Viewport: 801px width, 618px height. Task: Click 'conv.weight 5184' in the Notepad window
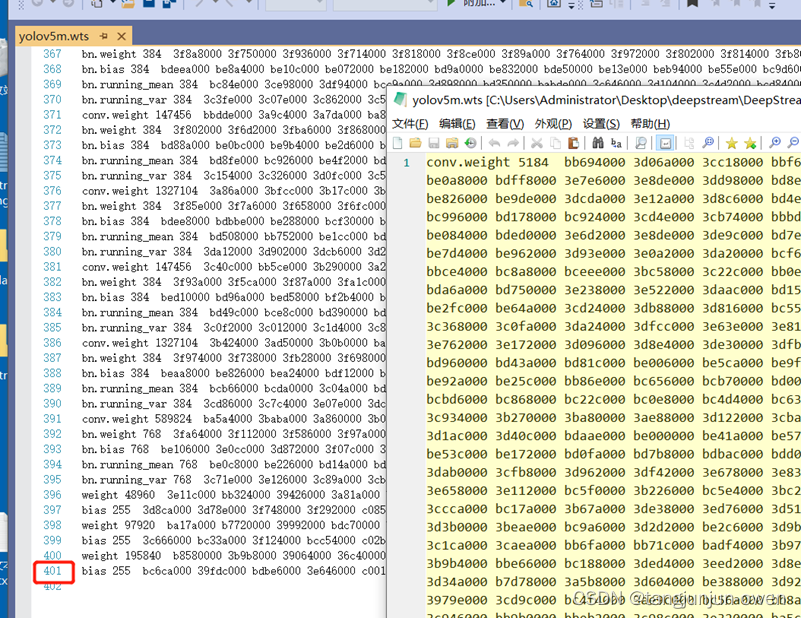pos(487,162)
